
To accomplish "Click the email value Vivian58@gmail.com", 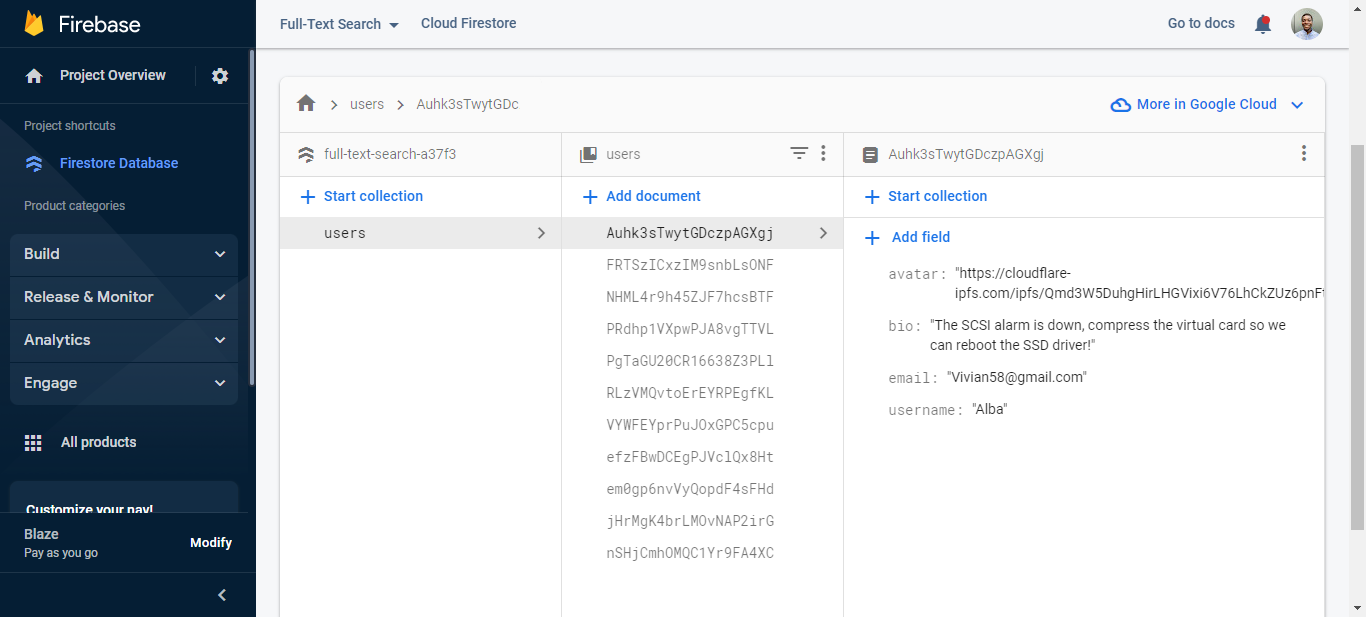I will click(x=1017, y=377).
